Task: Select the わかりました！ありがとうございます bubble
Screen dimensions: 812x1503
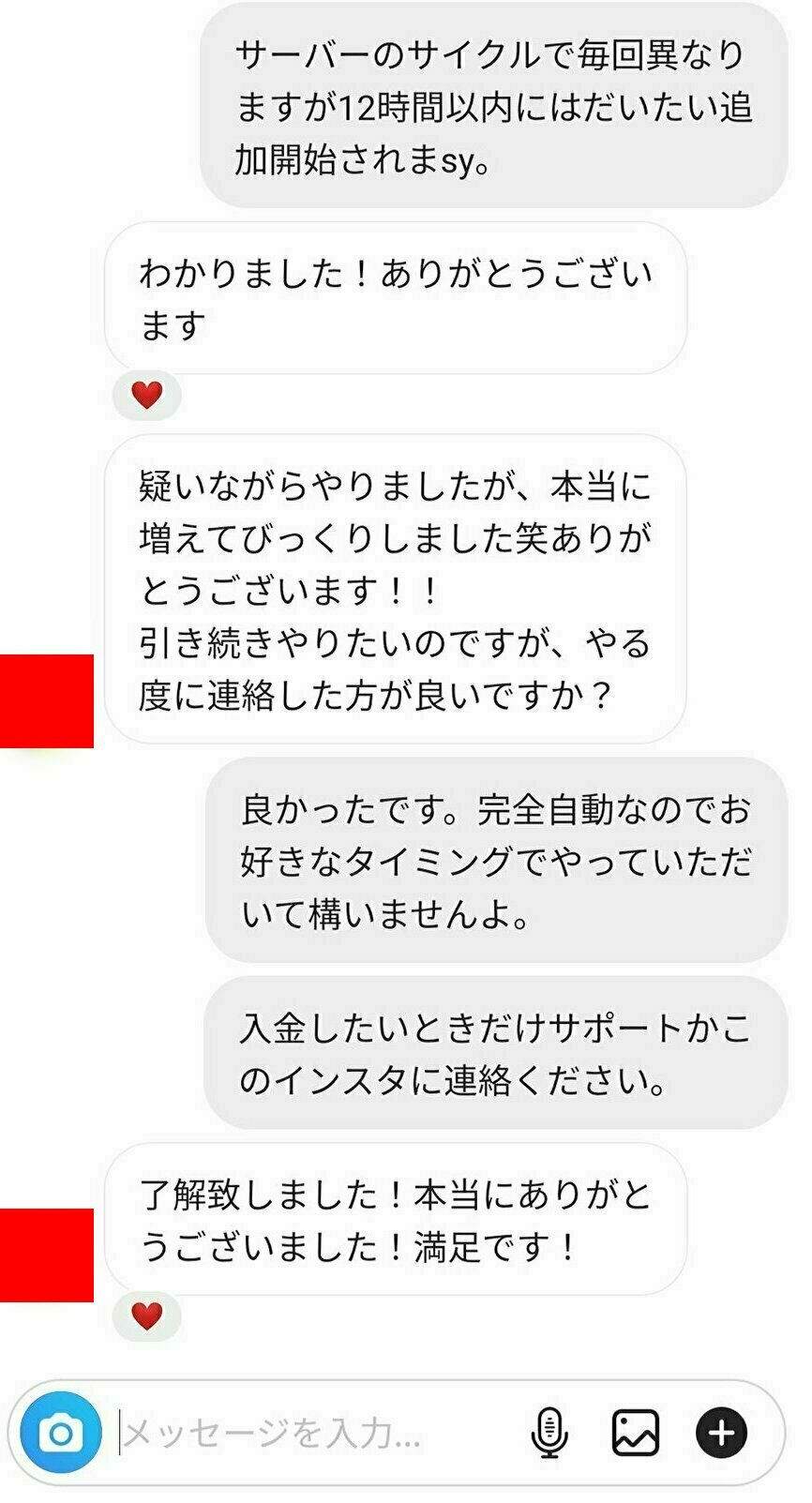Action: pyautogui.click(x=396, y=298)
